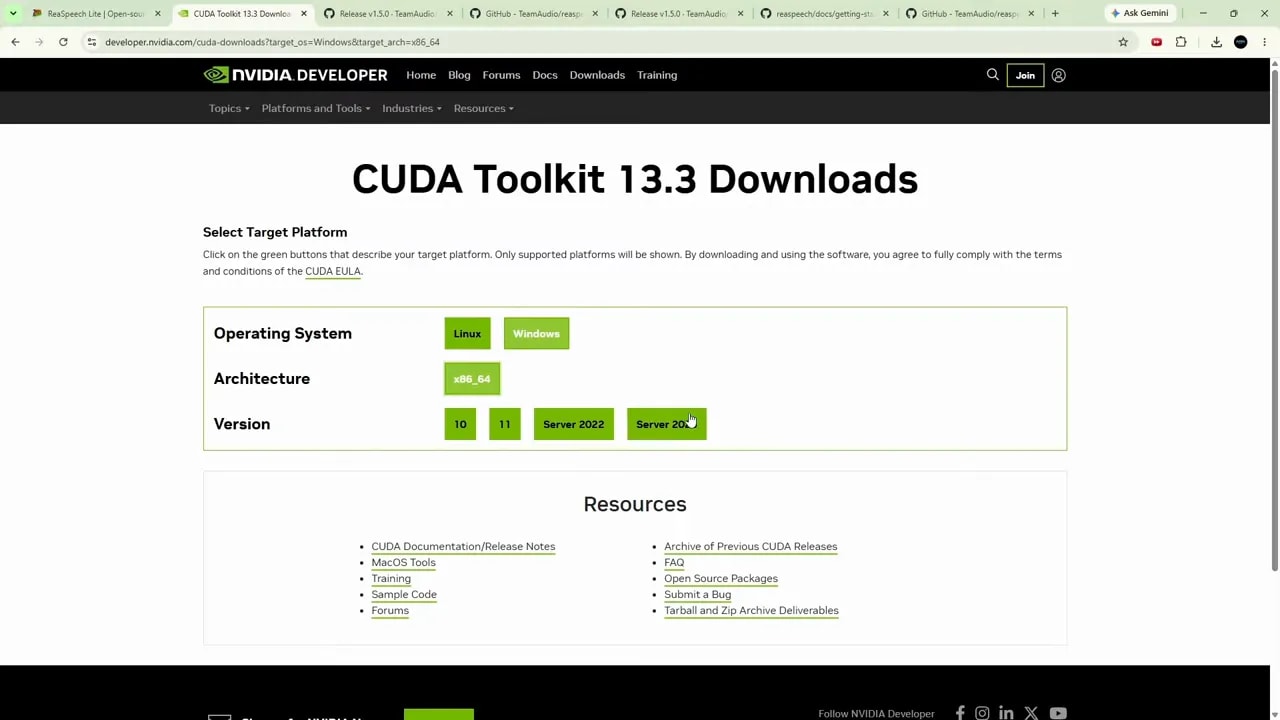This screenshot has height=720, width=1280.
Task: Expand Platforms and Tools dropdown
Action: (316, 108)
